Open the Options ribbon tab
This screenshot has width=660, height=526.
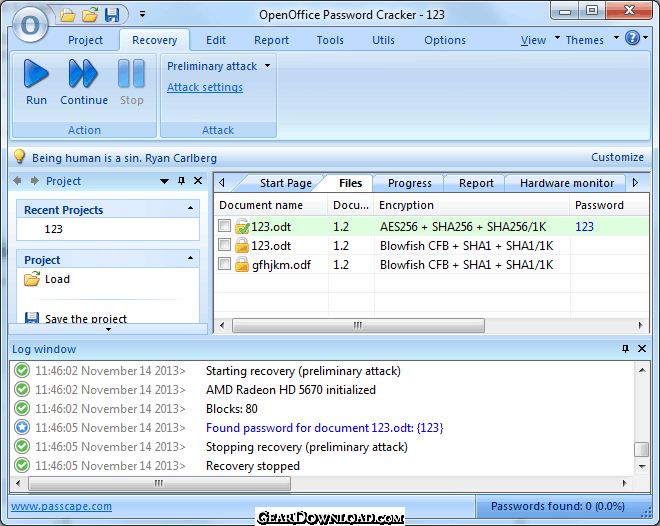tap(444, 40)
